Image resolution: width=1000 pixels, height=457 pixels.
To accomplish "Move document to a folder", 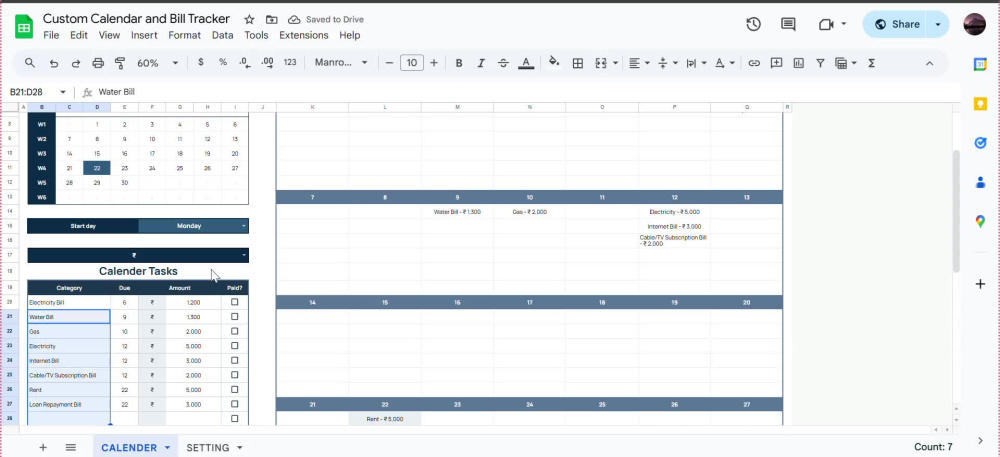I will [x=272, y=20].
